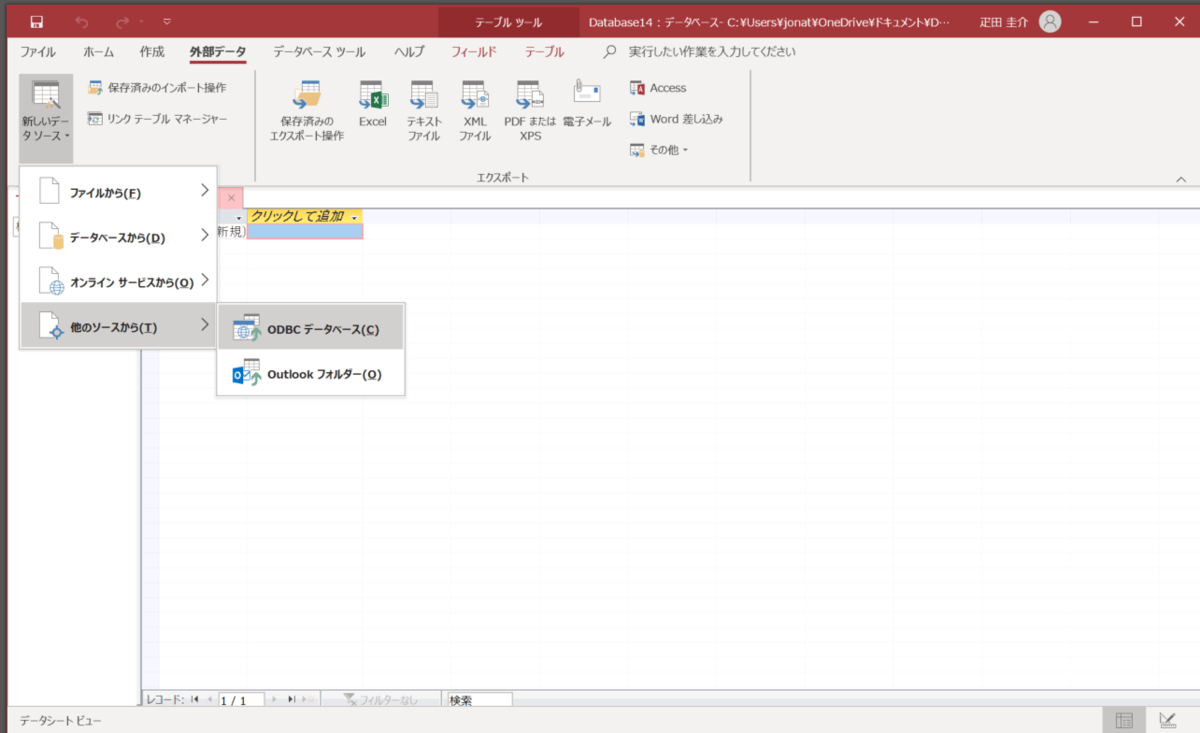This screenshot has width=1200, height=733.
Task: Select ODBC データベース menu entry
Action: pos(311,328)
